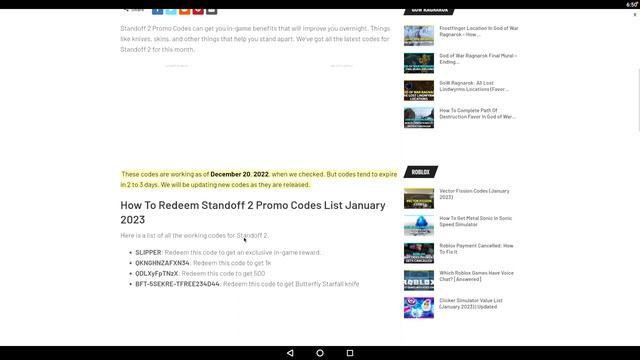Close the overlay with the small X
This screenshot has width=640, height=360.
tap(635, 15)
